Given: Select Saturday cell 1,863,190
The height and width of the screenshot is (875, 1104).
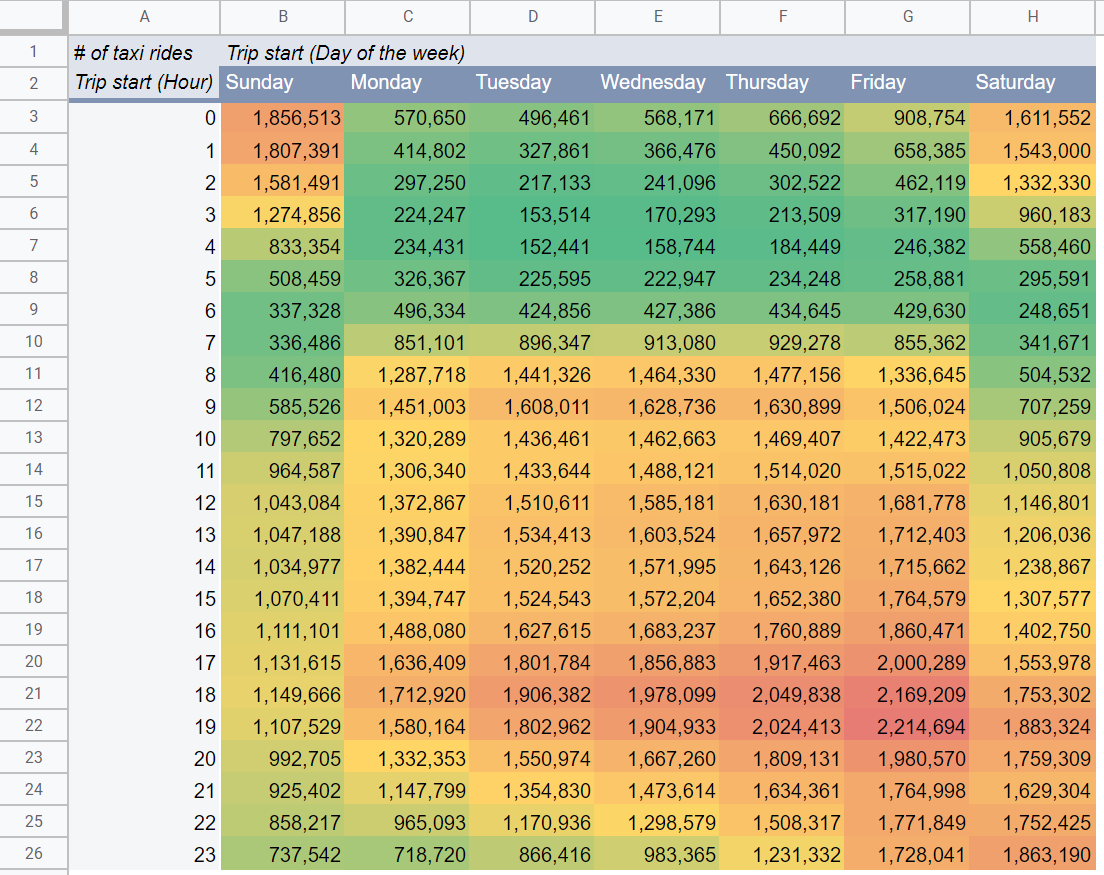Looking at the screenshot, I should point(1033,855).
